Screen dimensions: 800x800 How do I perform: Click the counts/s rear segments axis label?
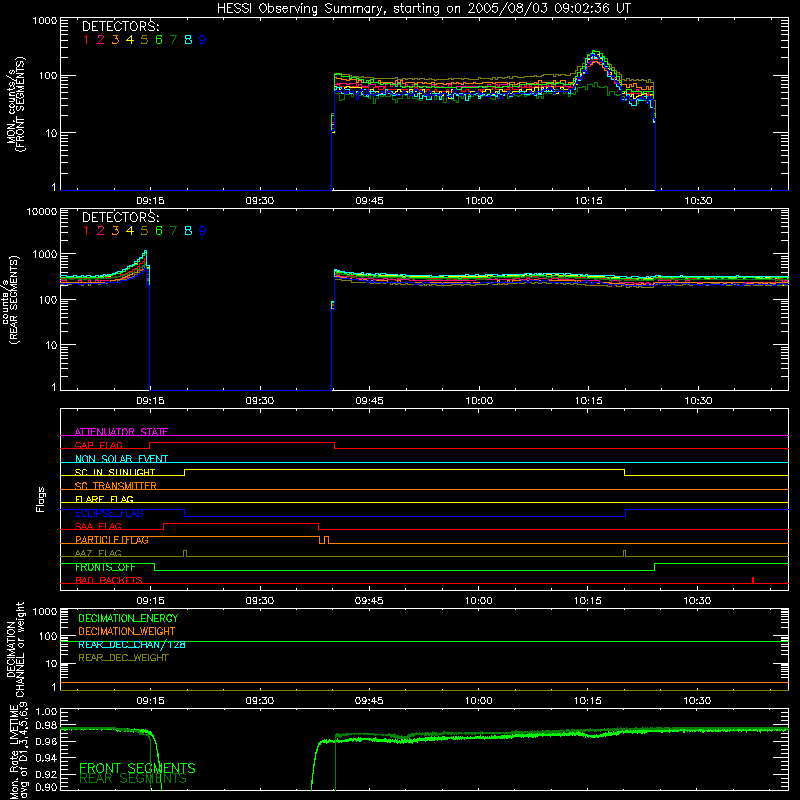tap(11, 299)
